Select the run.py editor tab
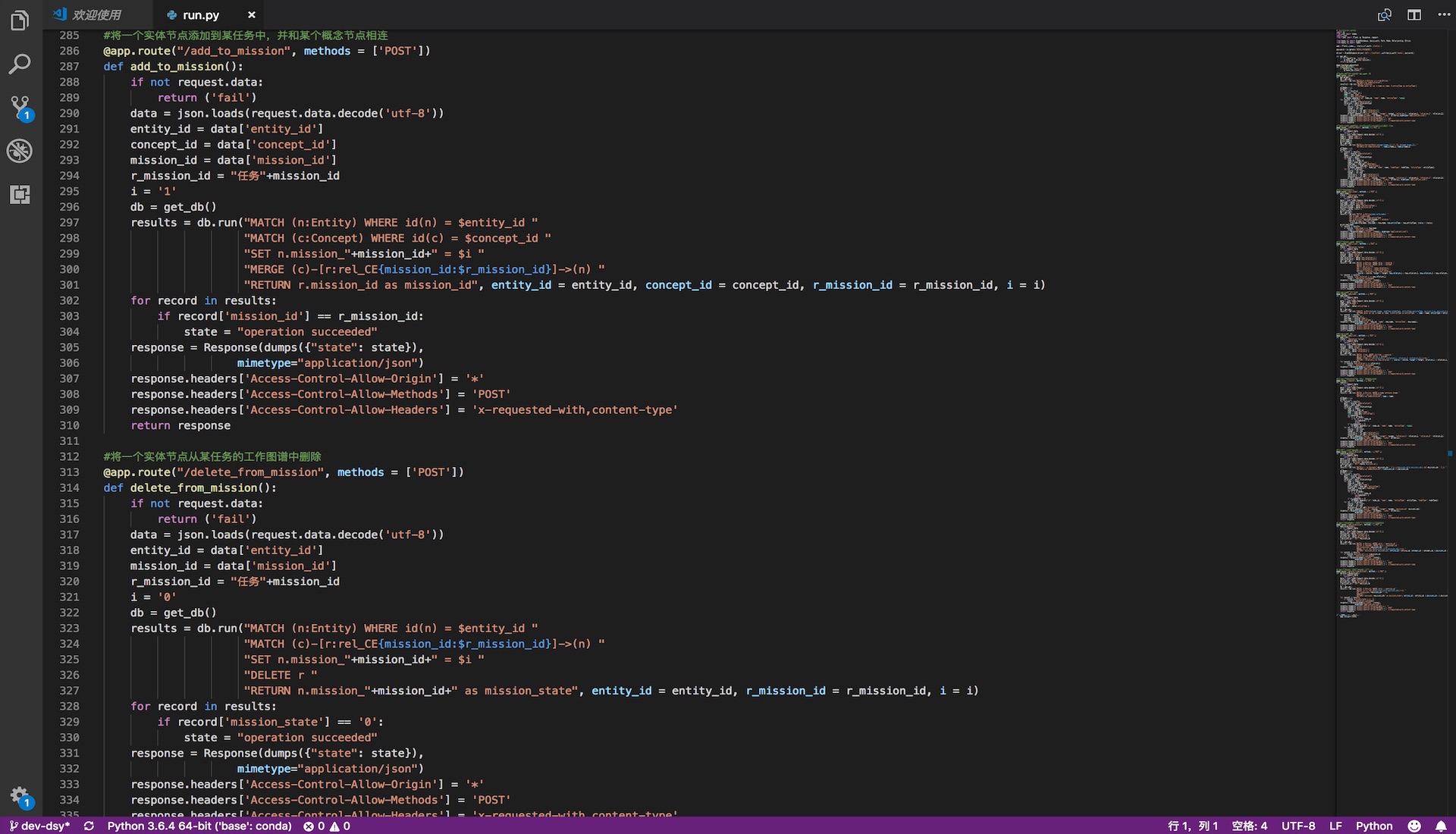This screenshot has width=1456, height=834. (201, 14)
